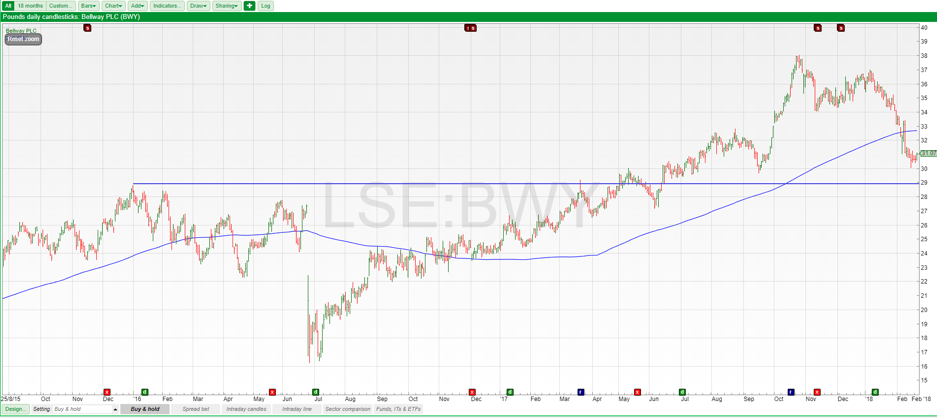Click the green plus icon in toolbar
937x418 pixels.
[x=250, y=6]
